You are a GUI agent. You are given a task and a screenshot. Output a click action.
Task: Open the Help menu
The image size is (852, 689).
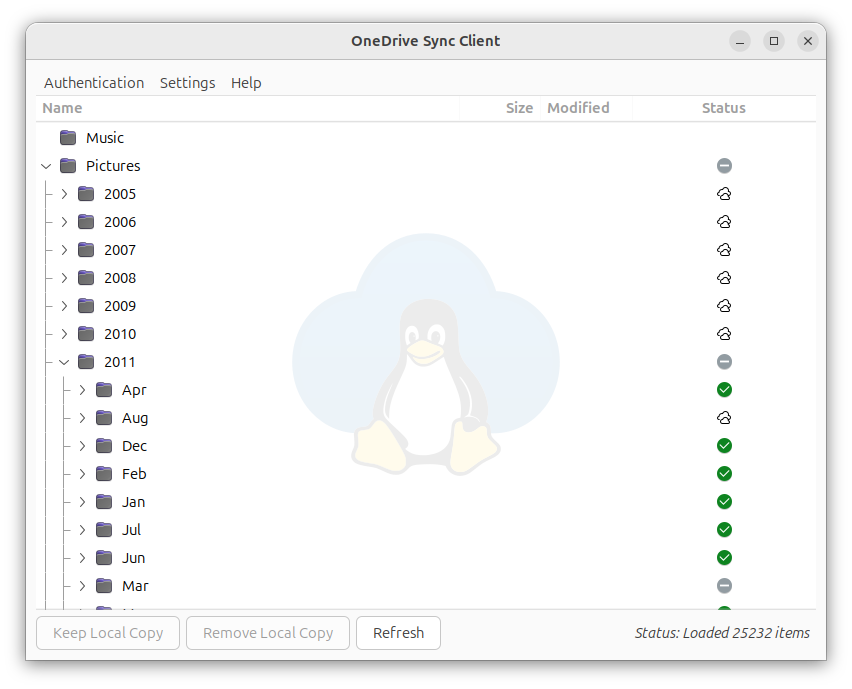click(246, 83)
